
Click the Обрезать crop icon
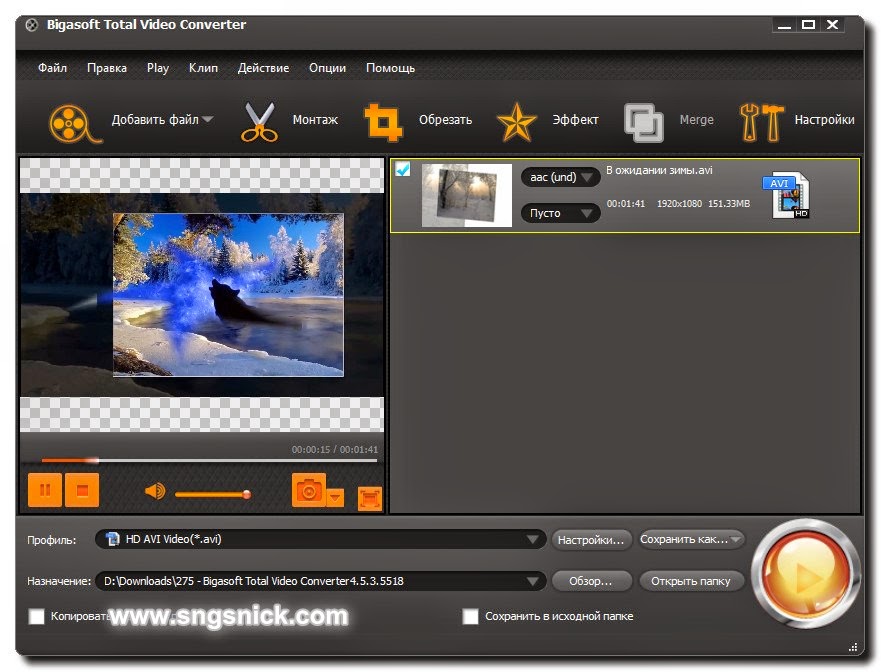click(384, 121)
